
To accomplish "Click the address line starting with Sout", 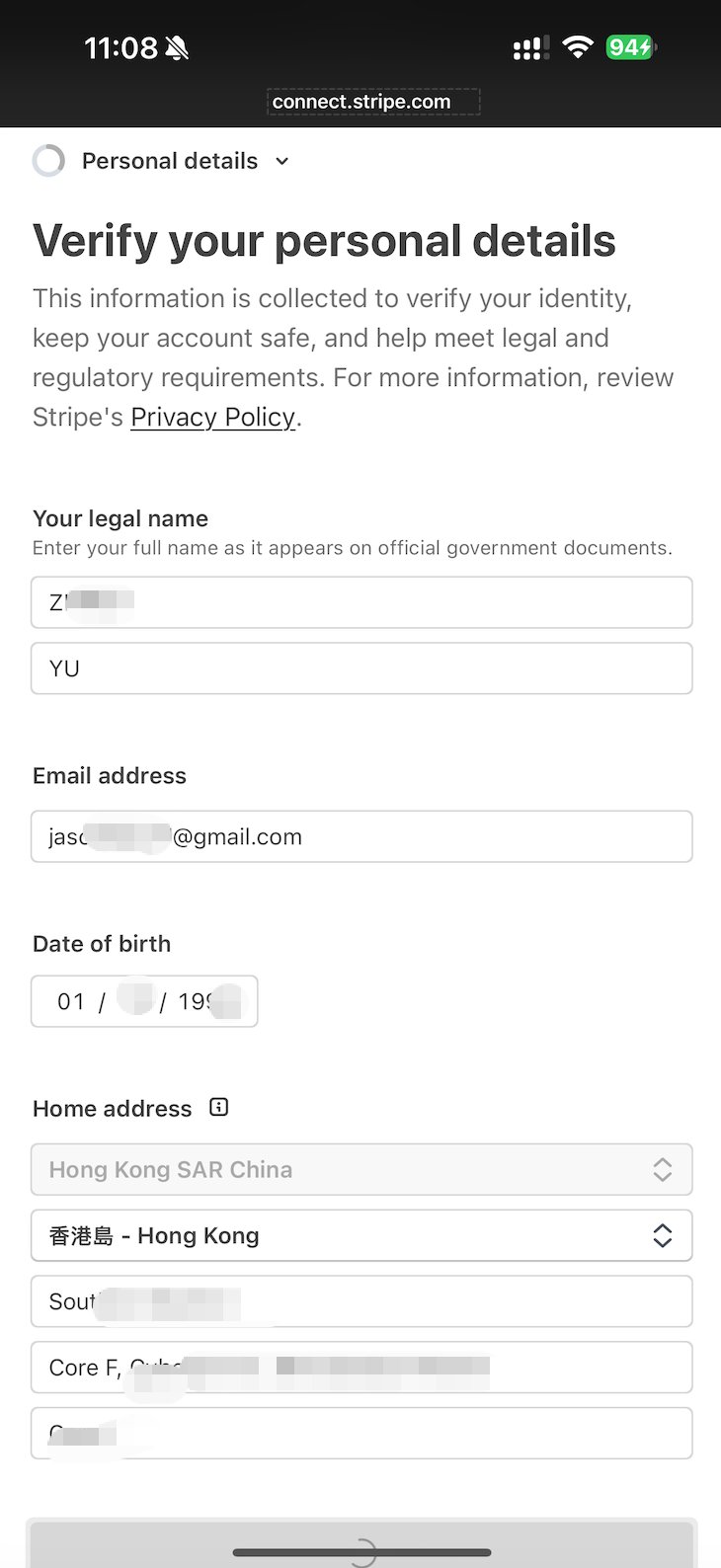I will 361,1301.
